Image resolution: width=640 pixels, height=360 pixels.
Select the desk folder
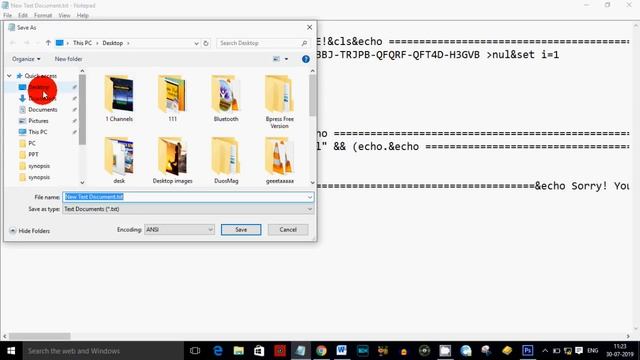119,160
